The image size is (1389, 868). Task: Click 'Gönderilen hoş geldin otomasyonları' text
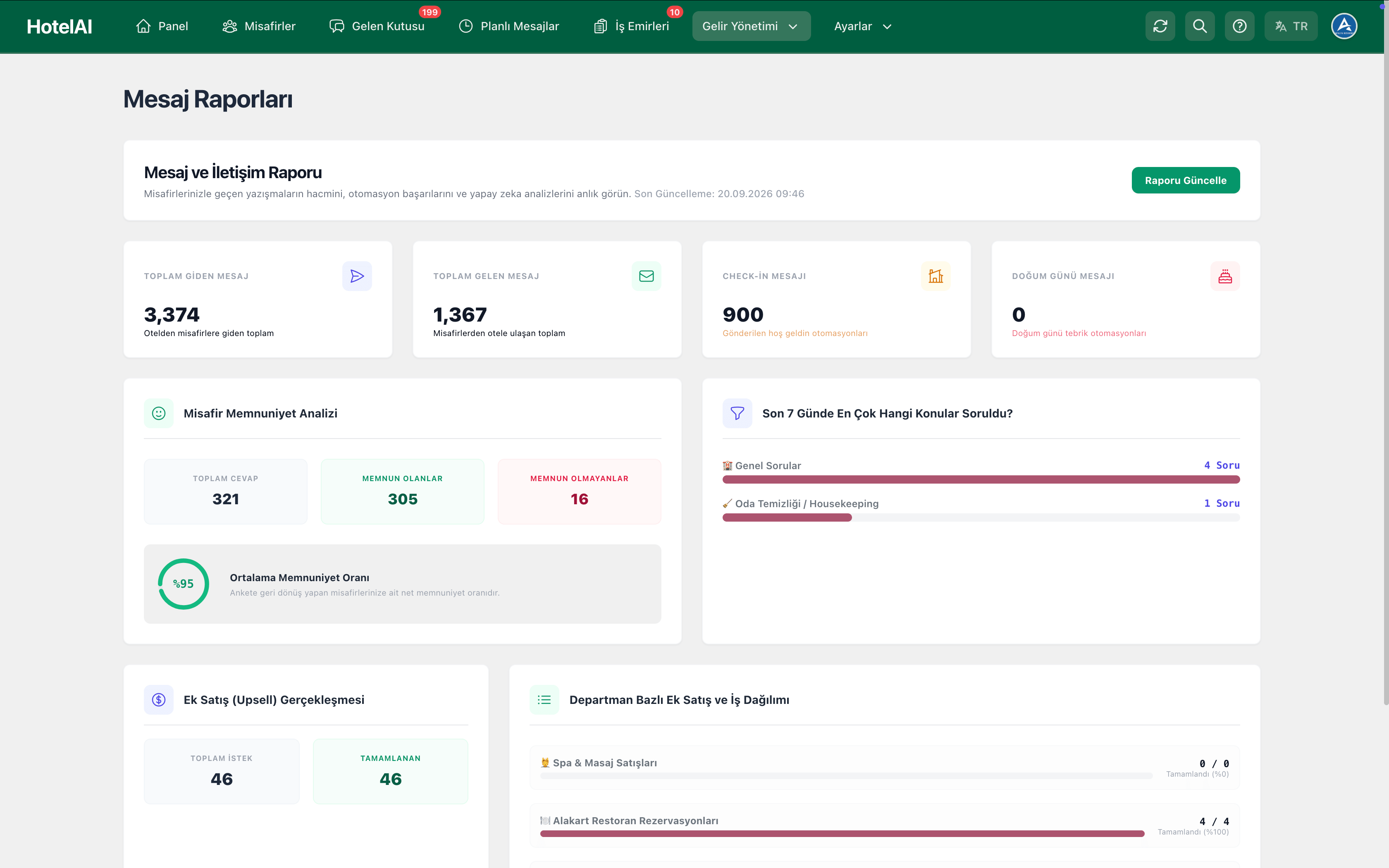click(795, 334)
